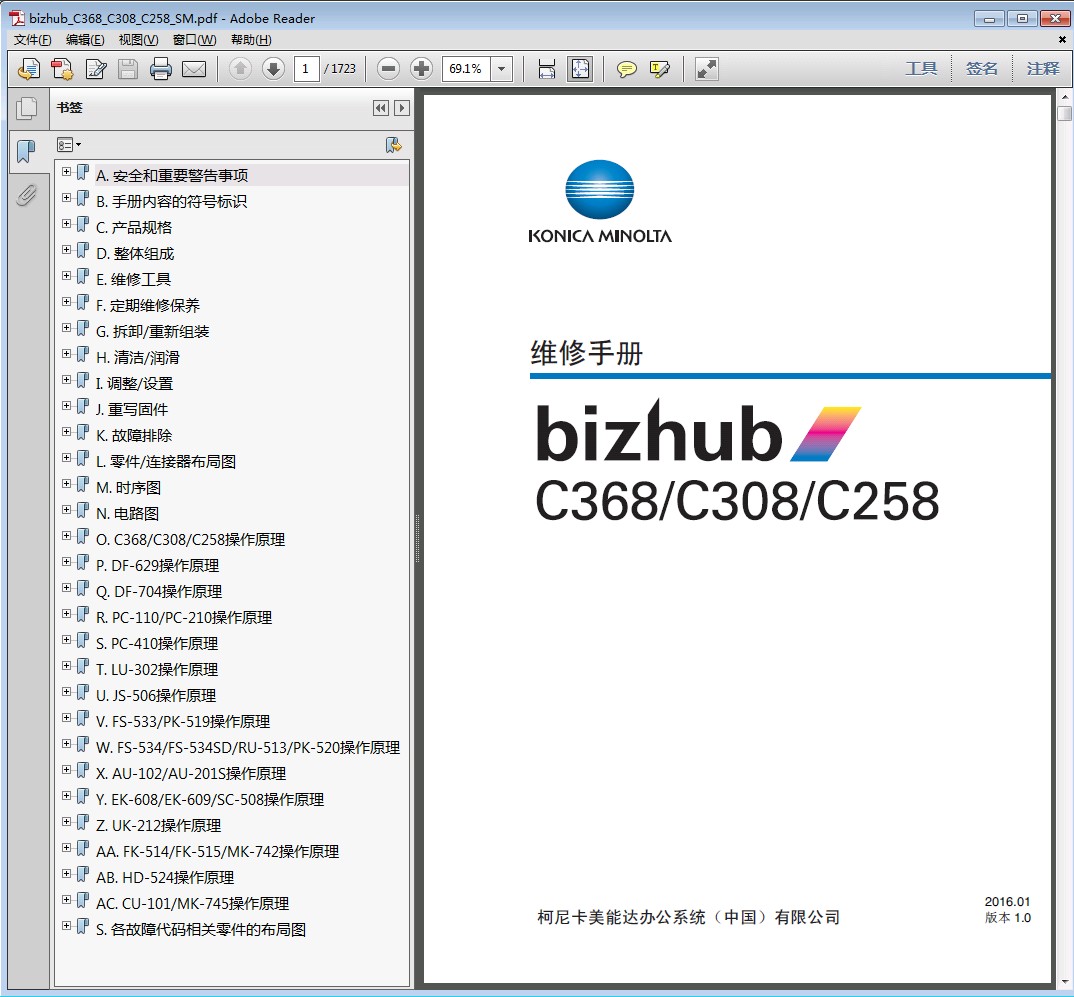Open the zoom level dropdown

coord(501,69)
